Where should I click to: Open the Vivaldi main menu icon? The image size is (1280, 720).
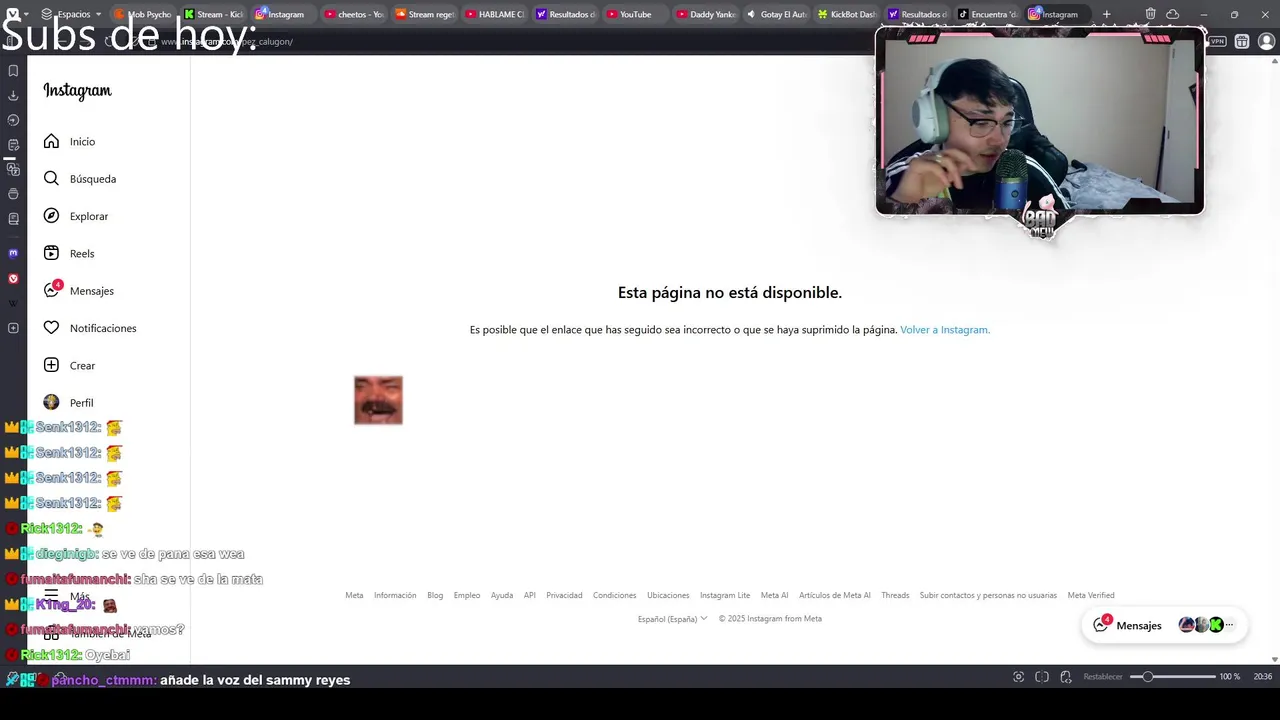(x=13, y=14)
